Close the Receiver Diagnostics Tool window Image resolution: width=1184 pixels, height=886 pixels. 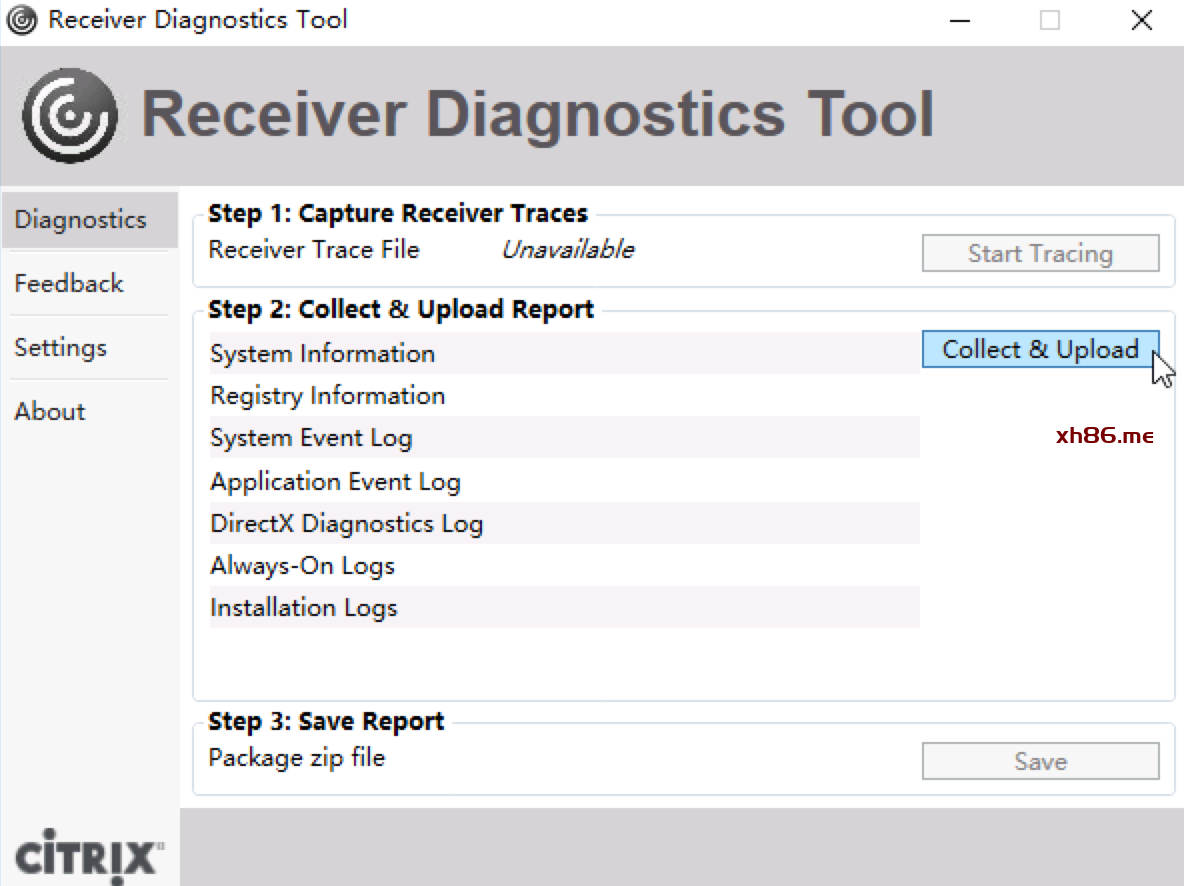pyautogui.click(x=1142, y=20)
